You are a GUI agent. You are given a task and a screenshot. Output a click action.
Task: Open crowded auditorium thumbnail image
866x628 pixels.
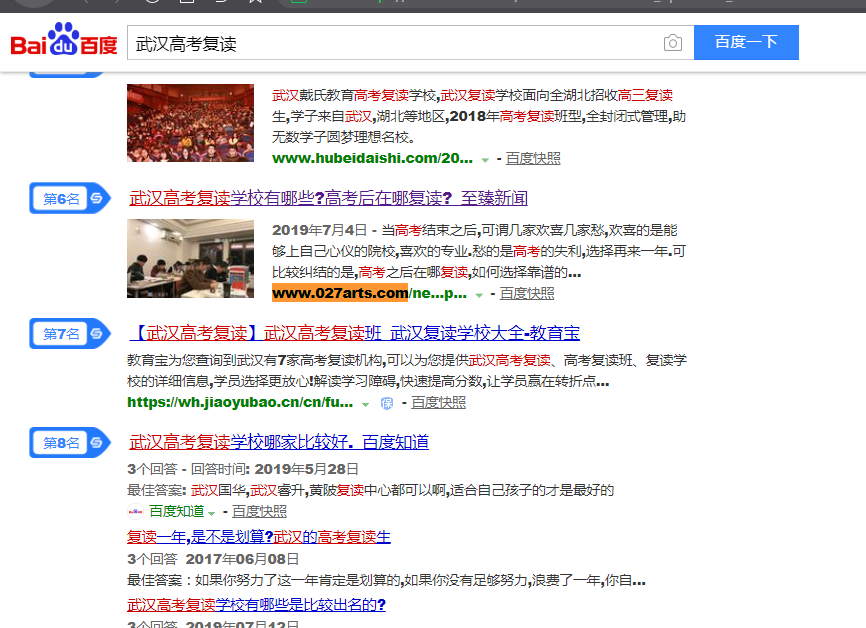click(x=191, y=123)
